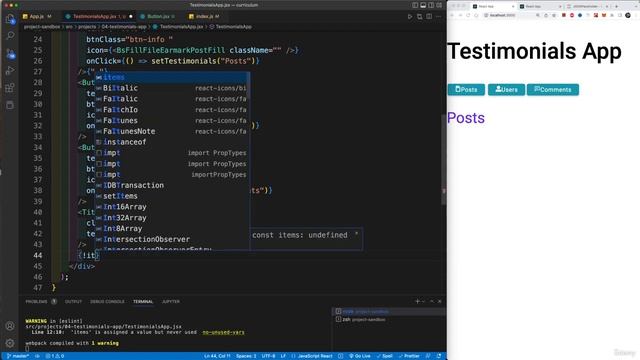
Task: Click the Run Code play icon
Action: 410,16
